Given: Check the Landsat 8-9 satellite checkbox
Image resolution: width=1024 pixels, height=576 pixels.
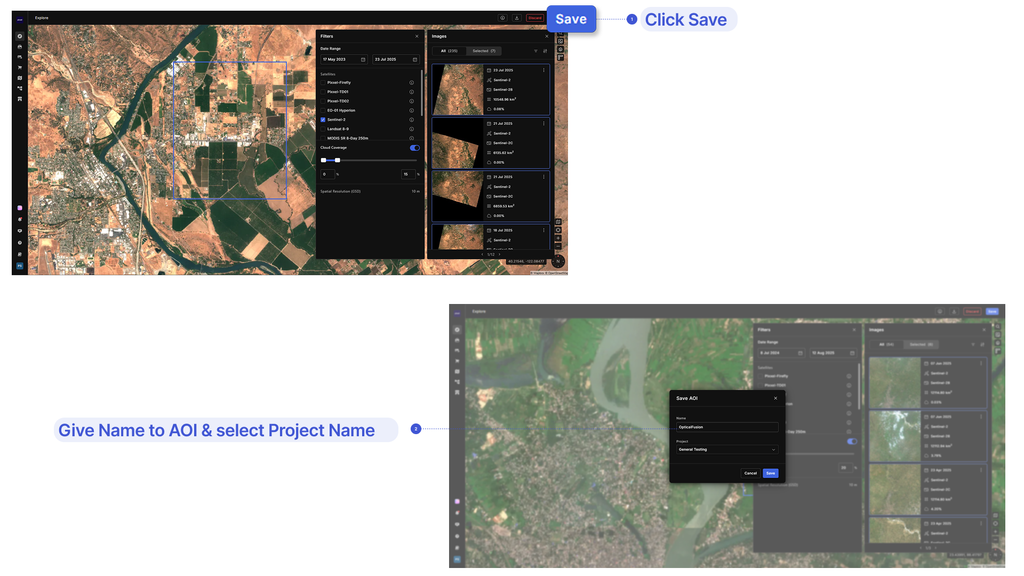Looking at the screenshot, I should [x=323, y=129].
